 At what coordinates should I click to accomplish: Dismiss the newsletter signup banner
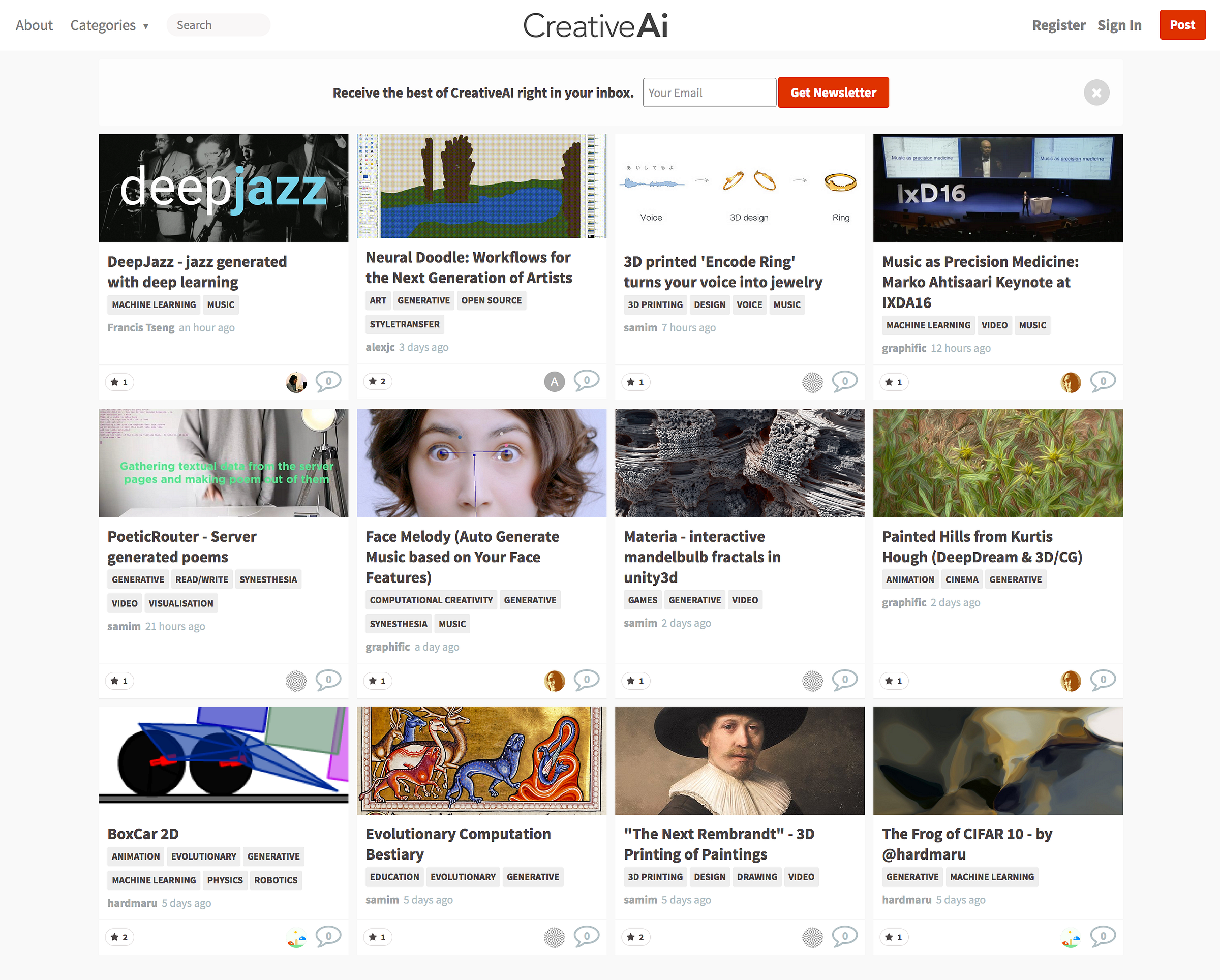point(1096,93)
